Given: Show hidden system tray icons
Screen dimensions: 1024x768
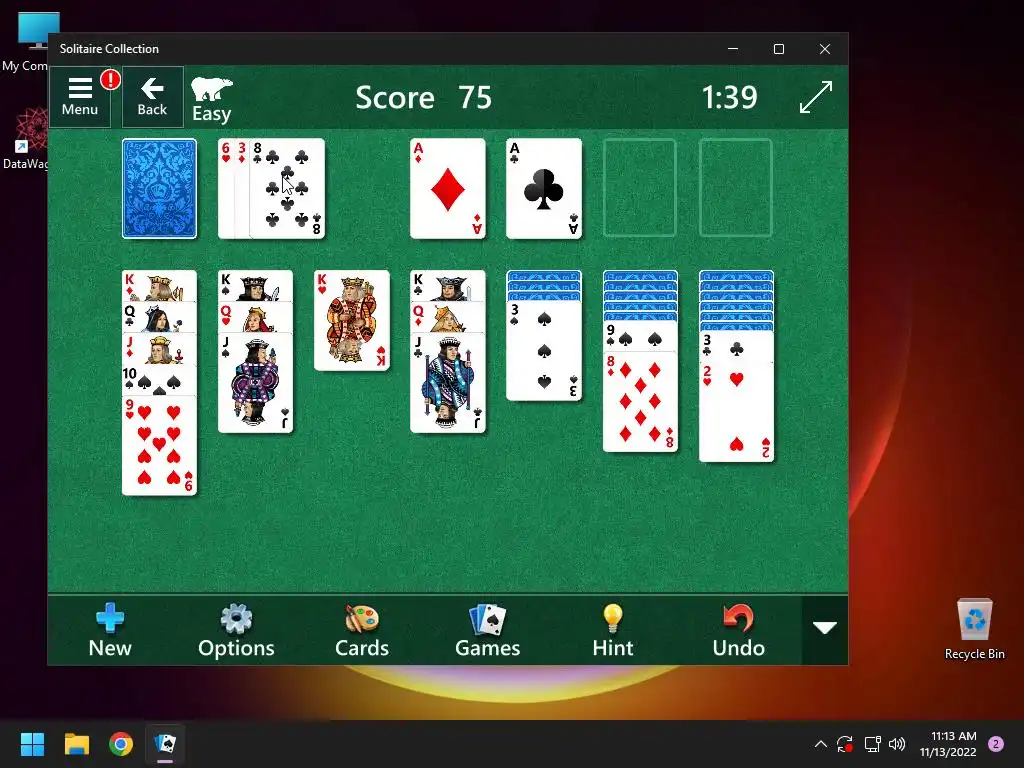Looking at the screenshot, I should point(821,744).
